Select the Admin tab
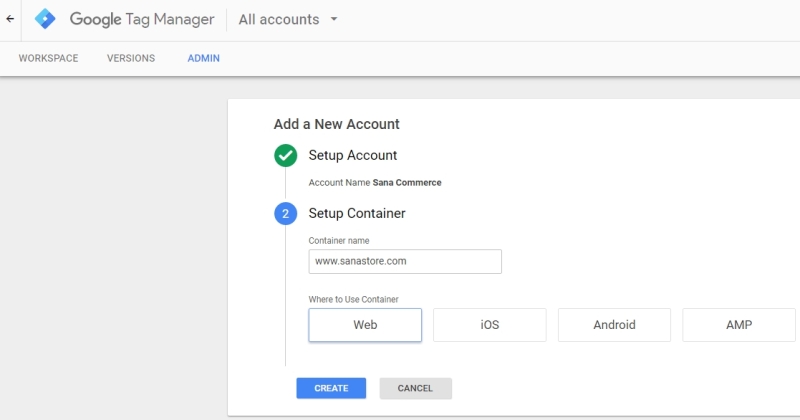 tap(203, 58)
